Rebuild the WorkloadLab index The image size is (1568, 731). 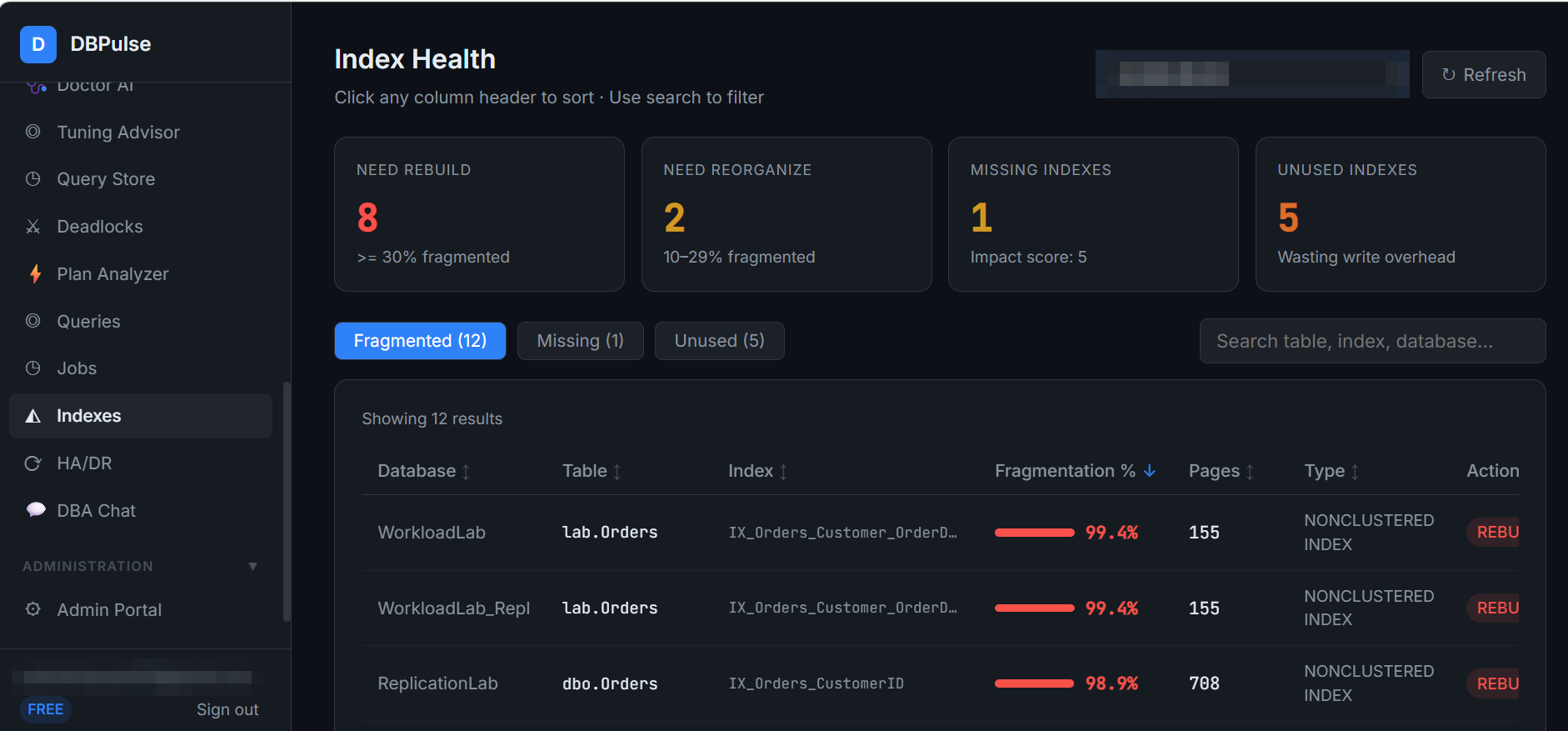click(1493, 532)
